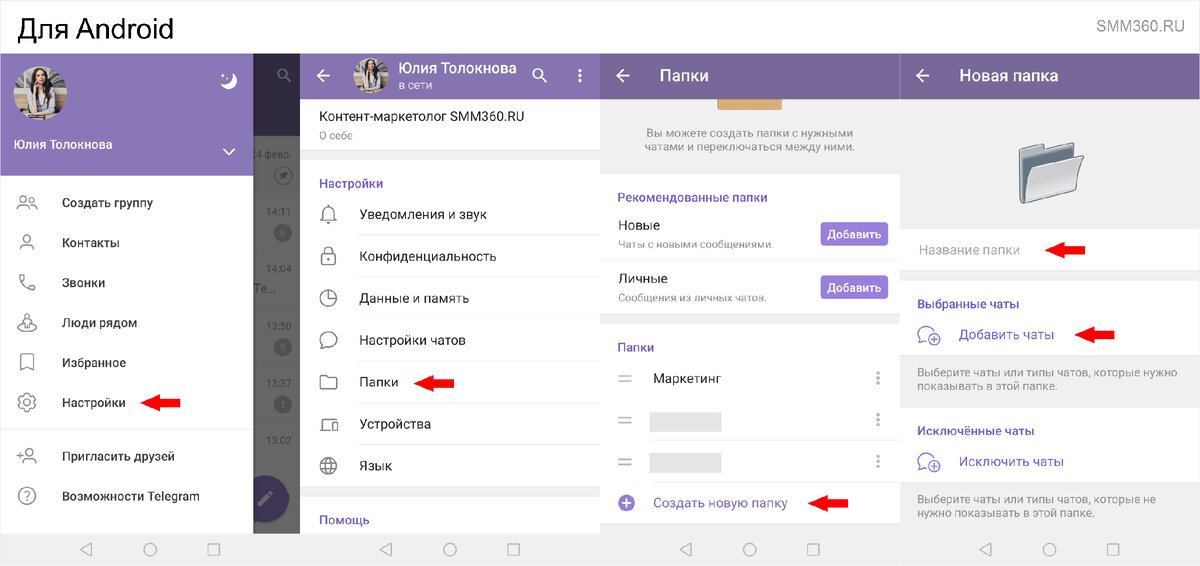The image size is (1200, 566).
Task: Grab reorder handle of Маркетинг folder
Action: (x=625, y=378)
